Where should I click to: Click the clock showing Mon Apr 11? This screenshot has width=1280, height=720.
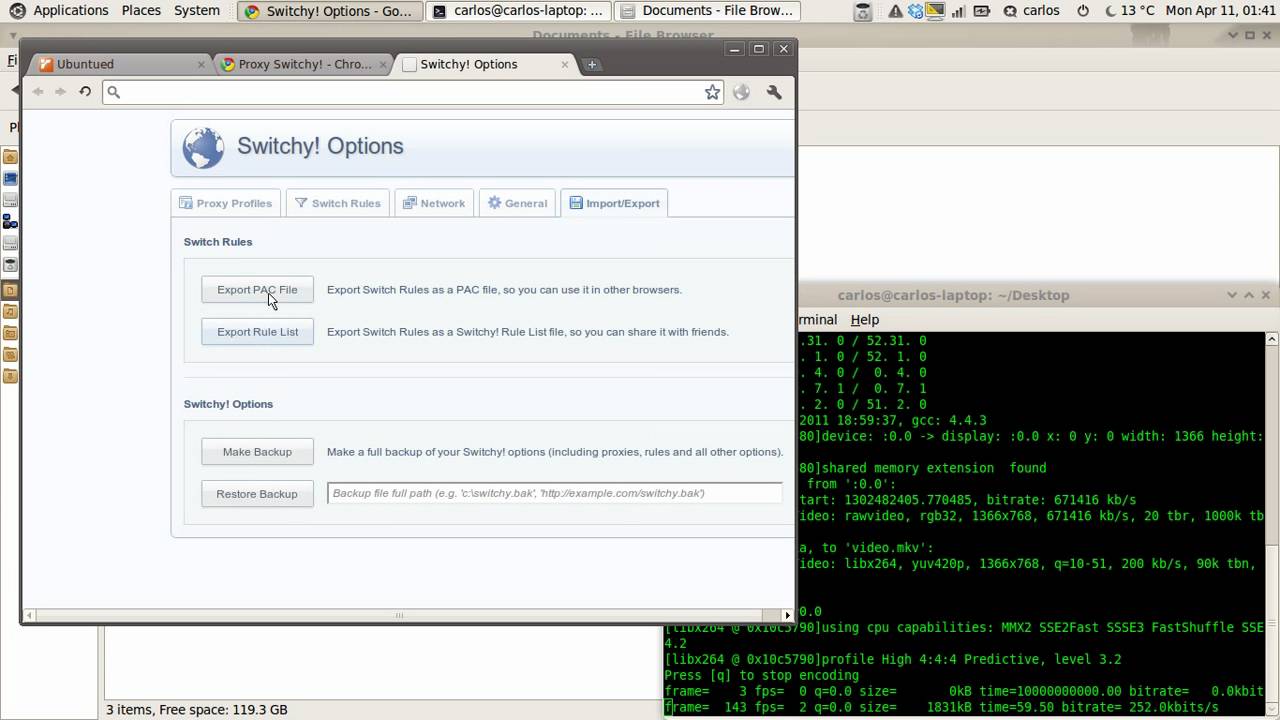click(1222, 11)
